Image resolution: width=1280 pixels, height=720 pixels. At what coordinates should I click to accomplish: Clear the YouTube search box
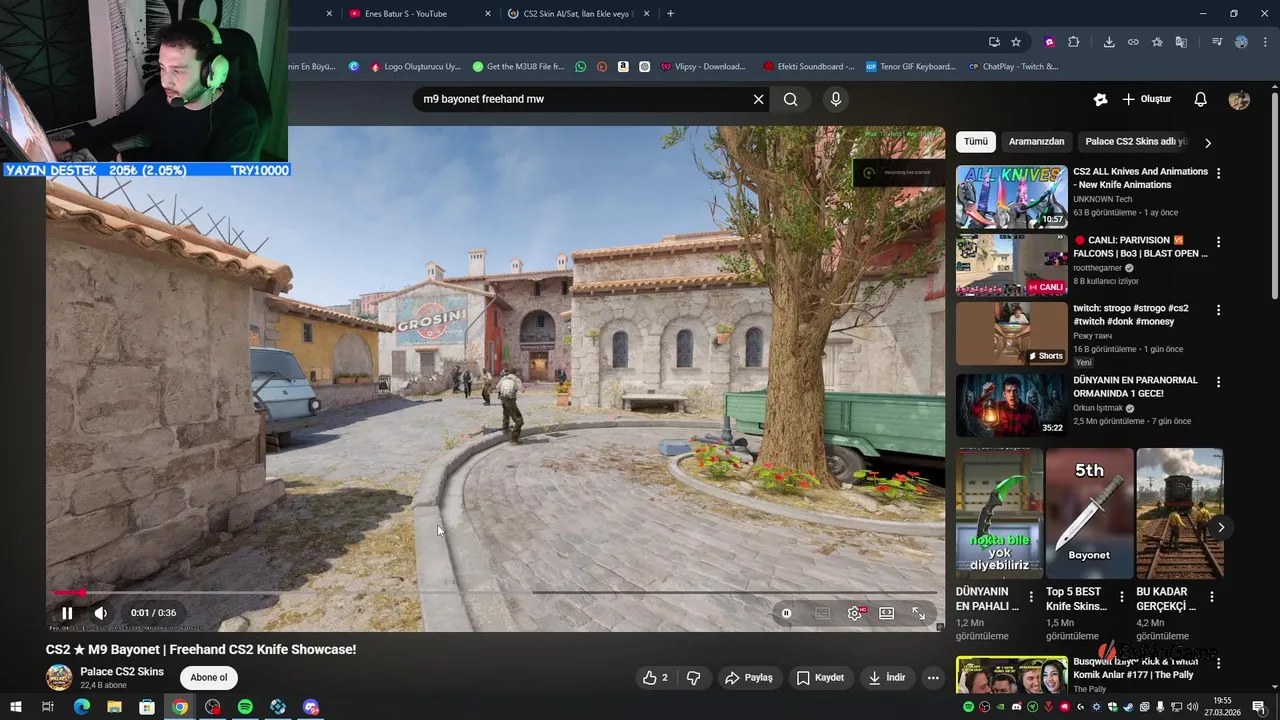click(x=758, y=99)
